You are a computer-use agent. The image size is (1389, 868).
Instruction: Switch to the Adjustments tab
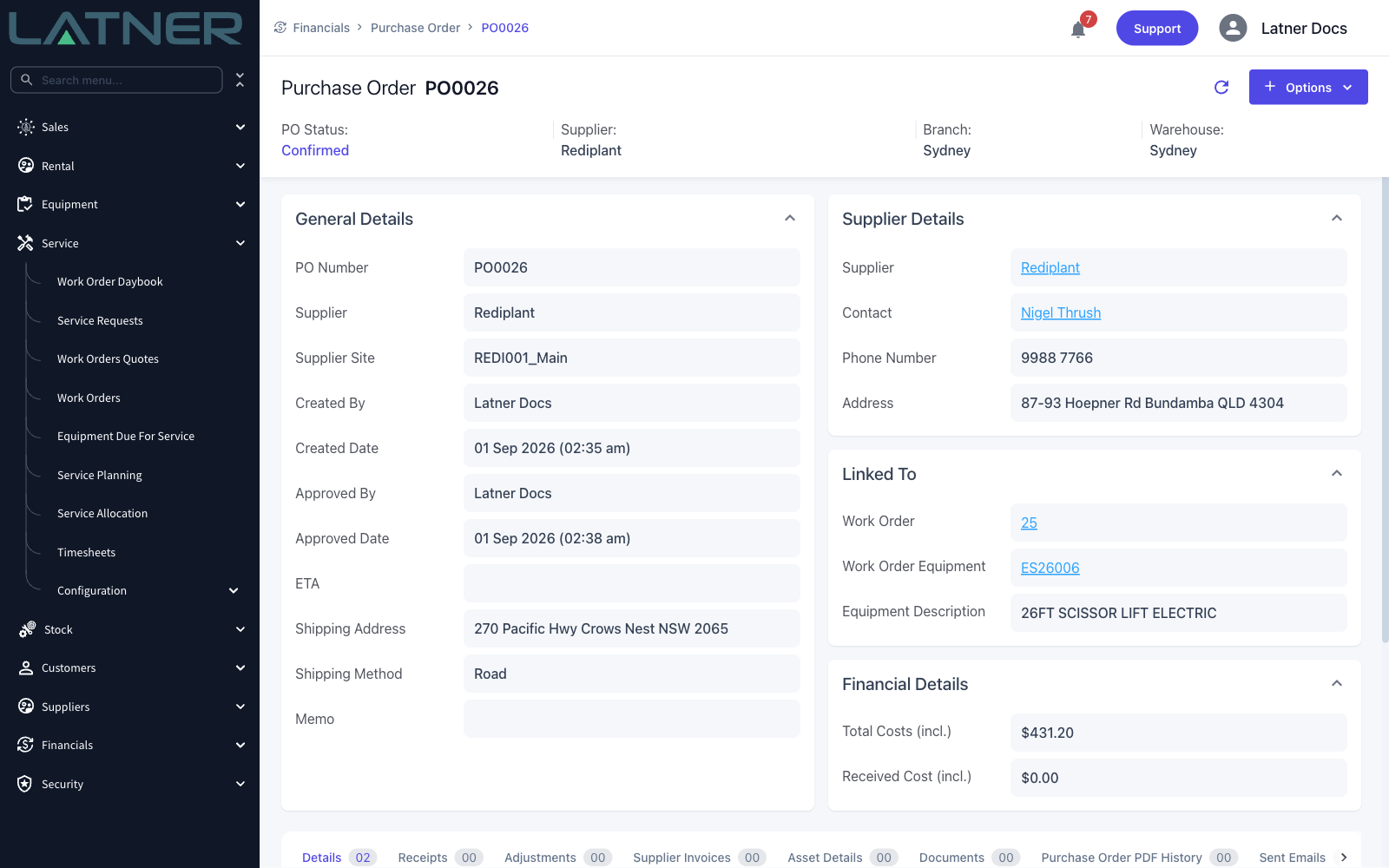tap(558, 858)
